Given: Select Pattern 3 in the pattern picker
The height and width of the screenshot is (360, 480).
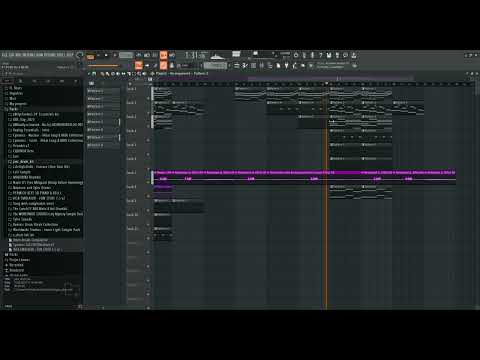Looking at the screenshot, I should point(103,106).
